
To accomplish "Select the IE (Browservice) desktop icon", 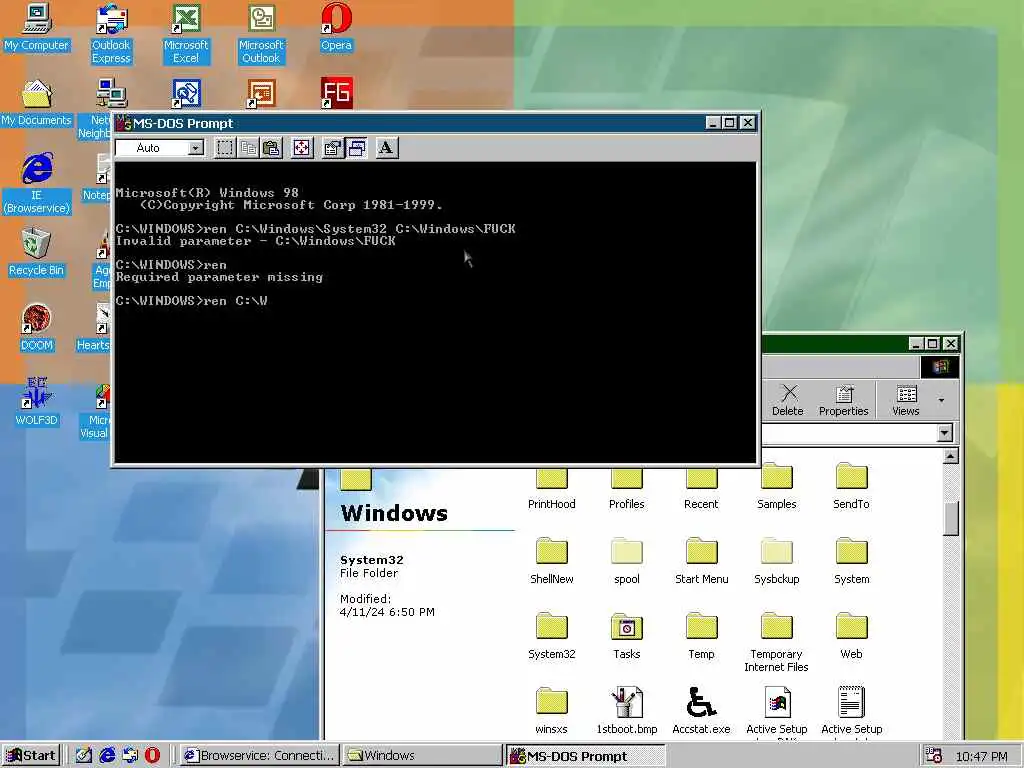I will 37,184.
